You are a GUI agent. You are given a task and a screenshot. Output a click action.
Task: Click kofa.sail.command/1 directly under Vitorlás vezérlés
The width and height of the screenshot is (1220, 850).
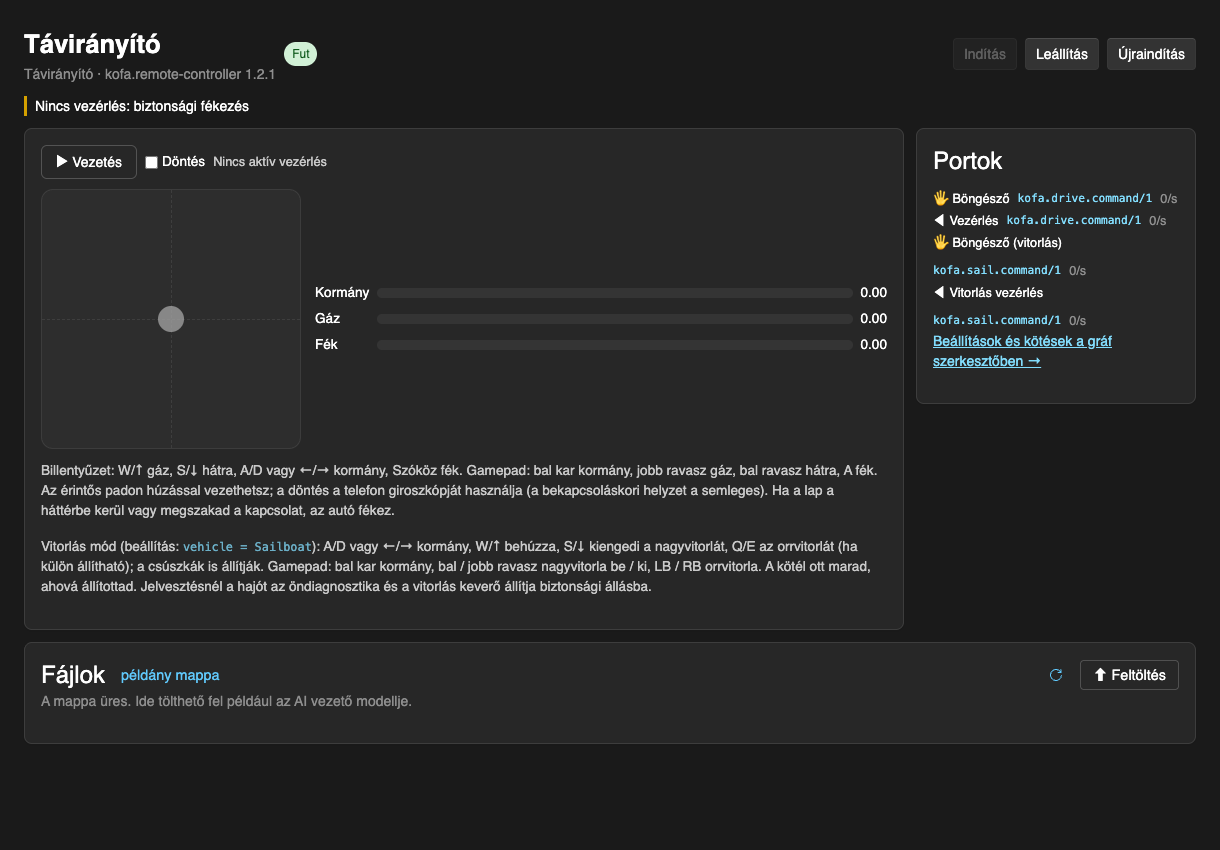coord(997,320)
